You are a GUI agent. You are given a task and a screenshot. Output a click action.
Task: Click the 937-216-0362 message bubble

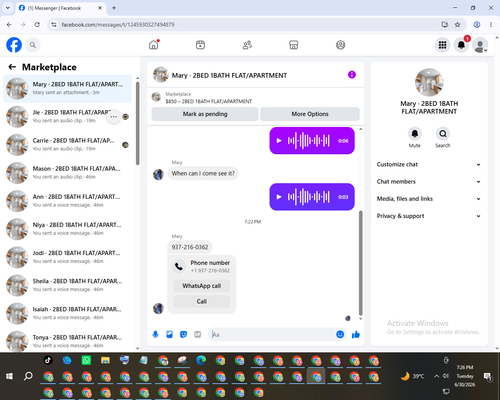[x=190, y=247]
